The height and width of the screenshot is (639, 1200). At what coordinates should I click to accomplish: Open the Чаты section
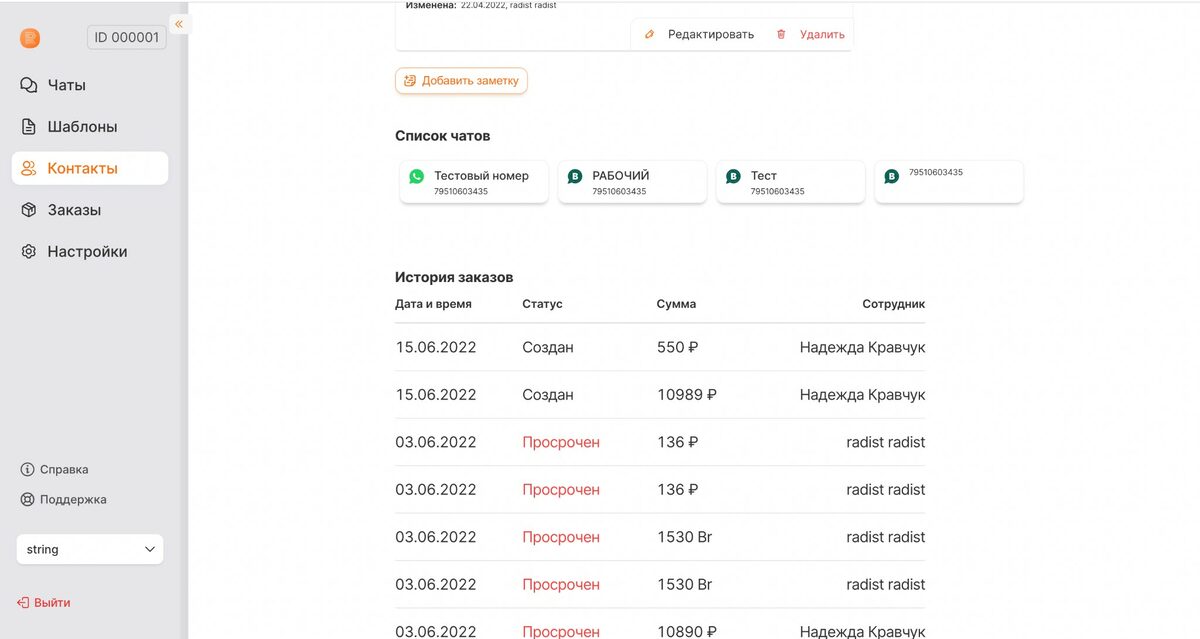[66, 85]
